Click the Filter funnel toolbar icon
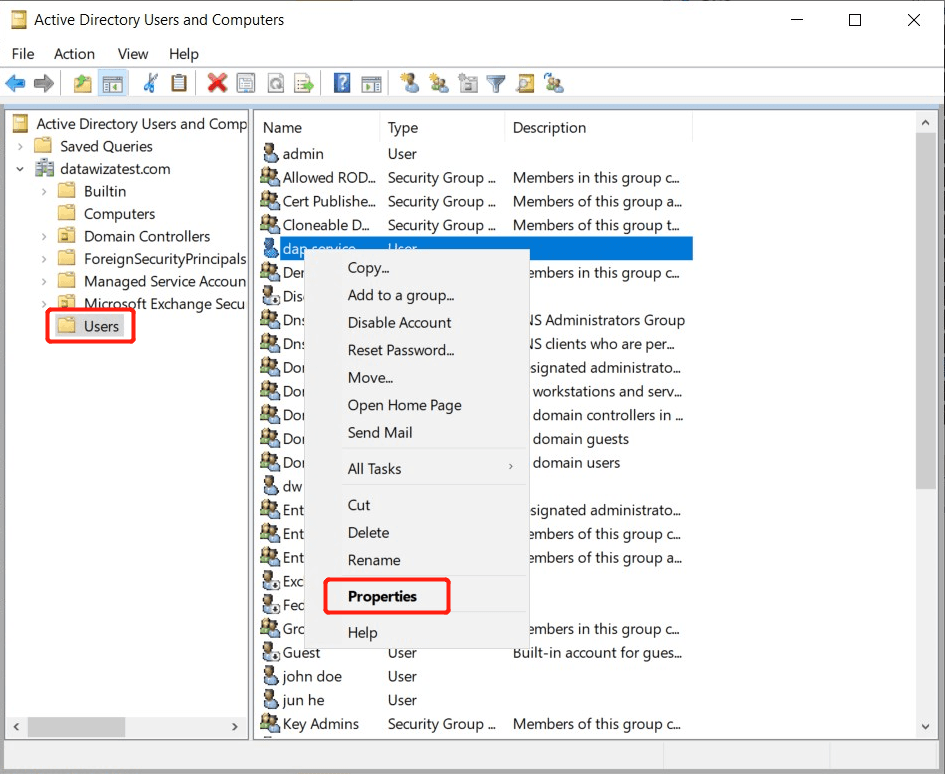This screenshot has height=774, width=945. (496, 83)
